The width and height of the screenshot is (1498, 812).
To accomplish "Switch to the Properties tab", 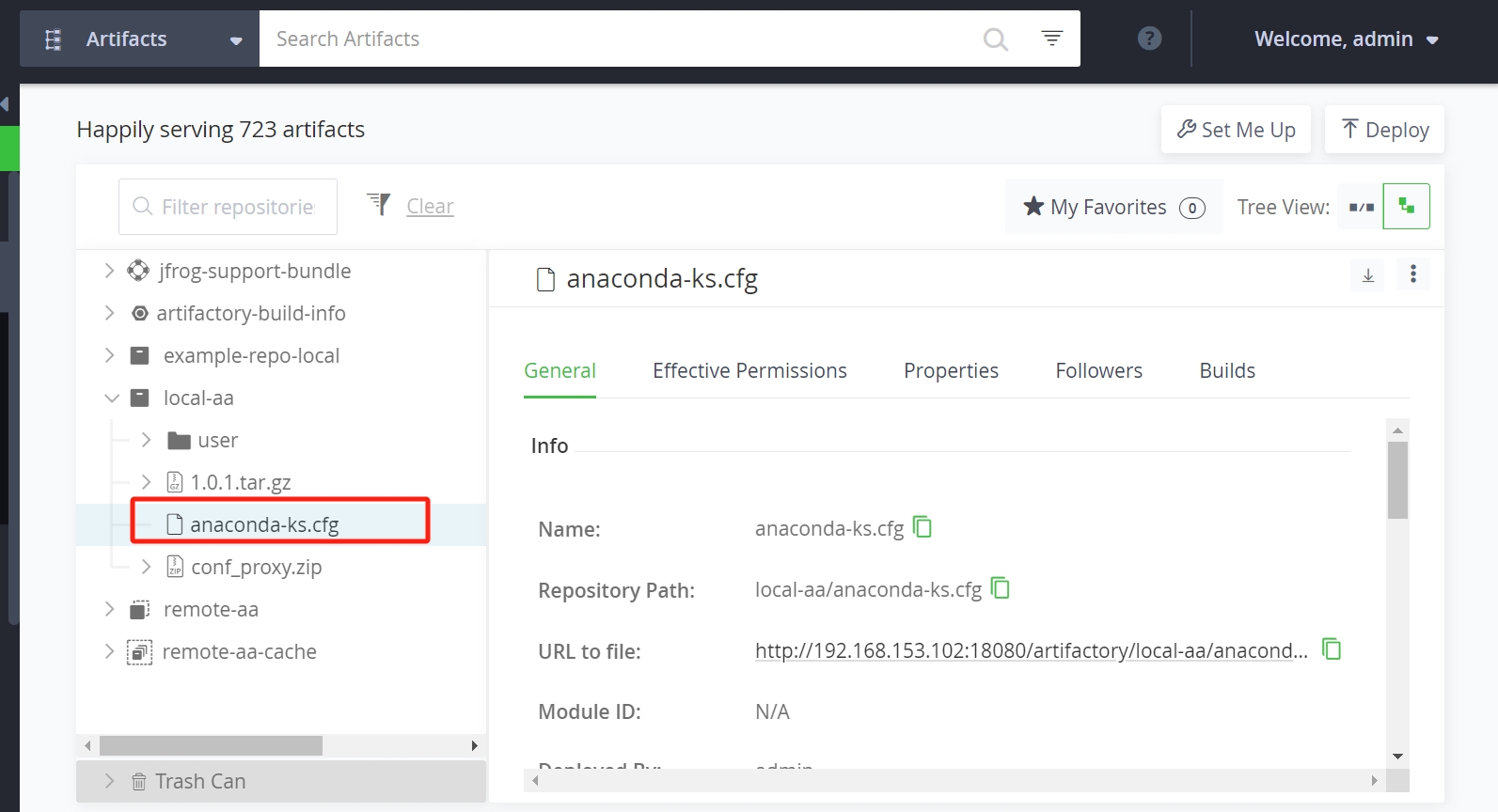I will (951, 371).
